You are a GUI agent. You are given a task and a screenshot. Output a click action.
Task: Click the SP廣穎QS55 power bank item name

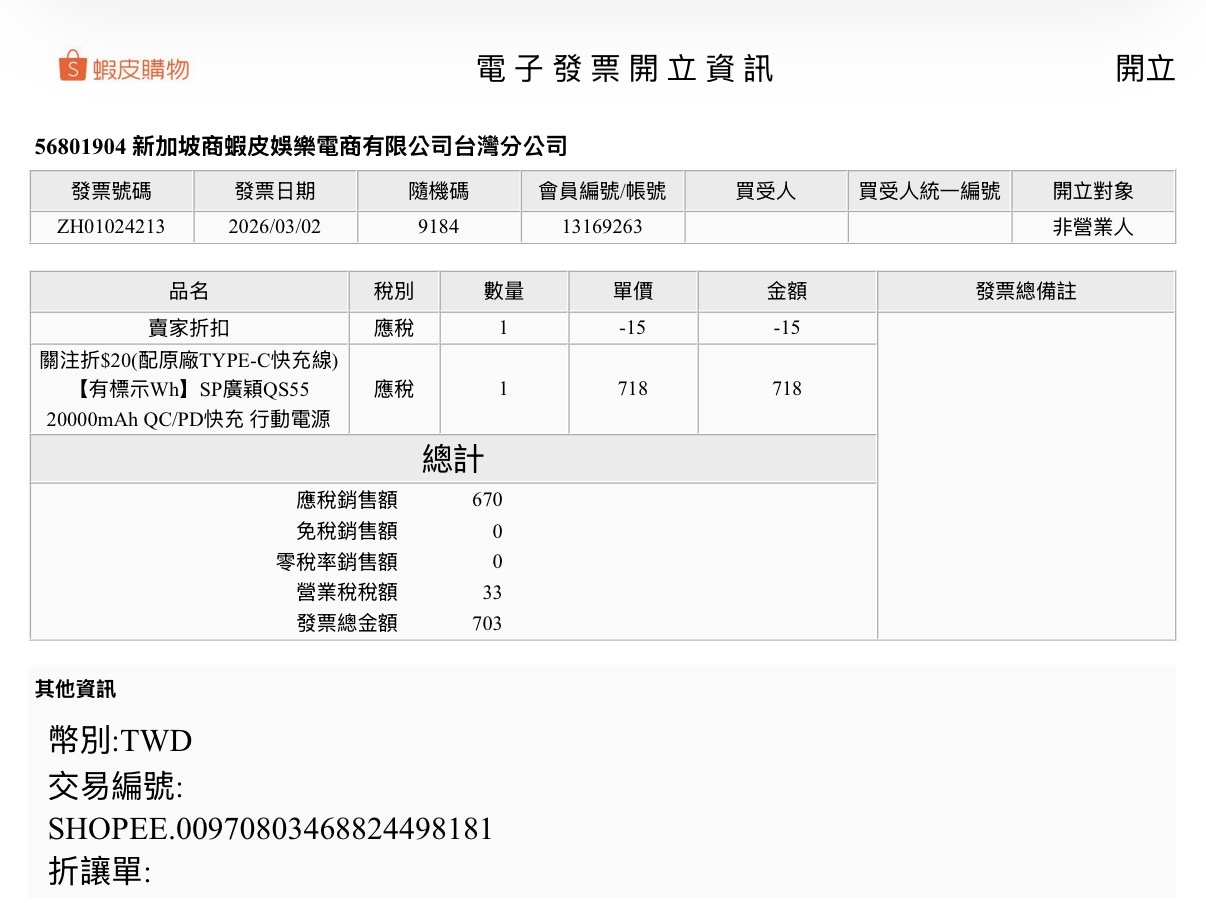click(189, 389)
